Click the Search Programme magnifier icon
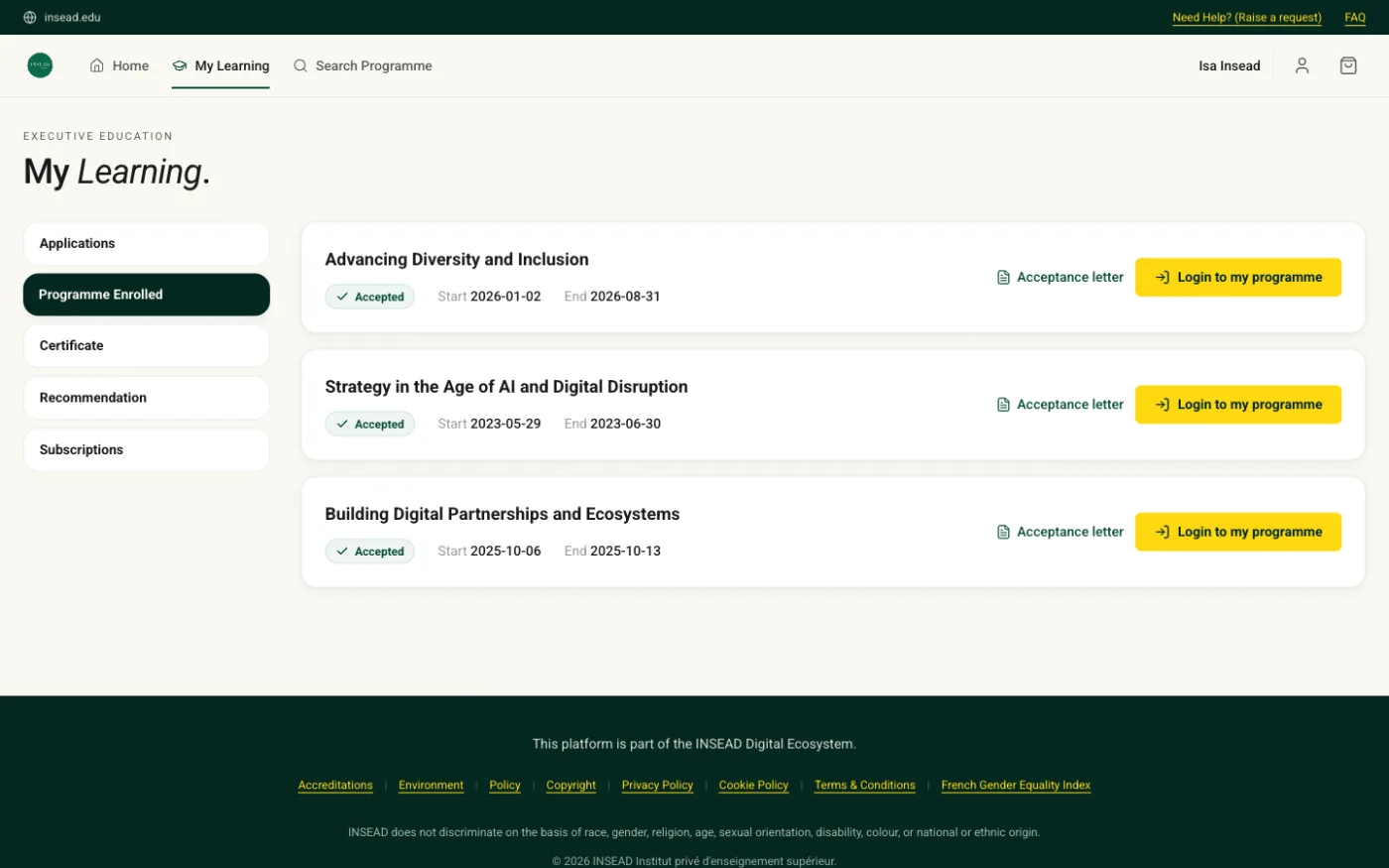 coord(300,65)
